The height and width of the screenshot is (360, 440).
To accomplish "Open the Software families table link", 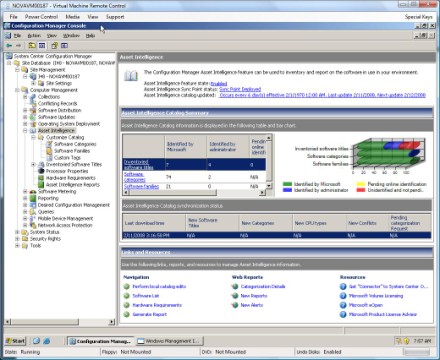I will click(x=141, y=186).
